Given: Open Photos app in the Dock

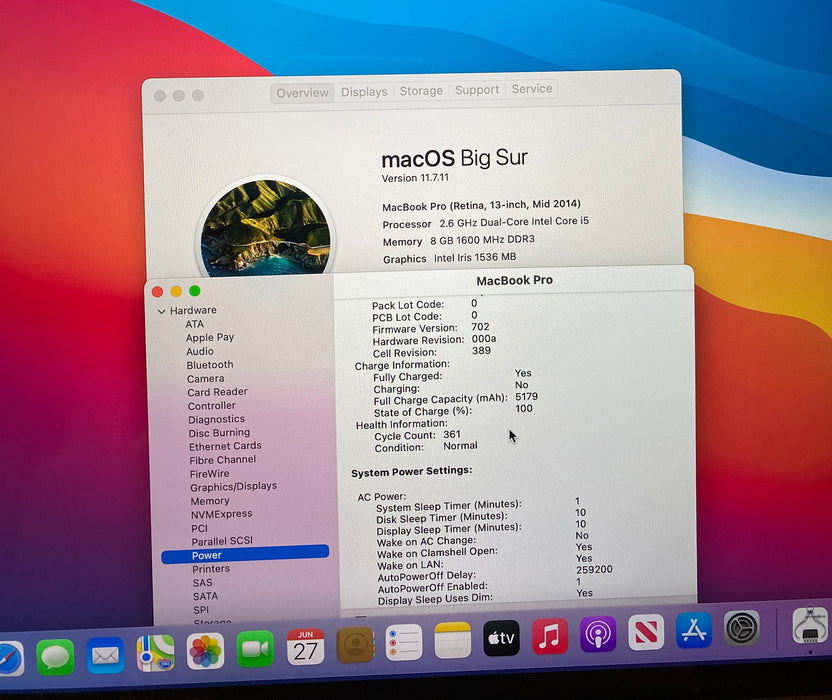Looking at the screenshot, I should (205, 651).
